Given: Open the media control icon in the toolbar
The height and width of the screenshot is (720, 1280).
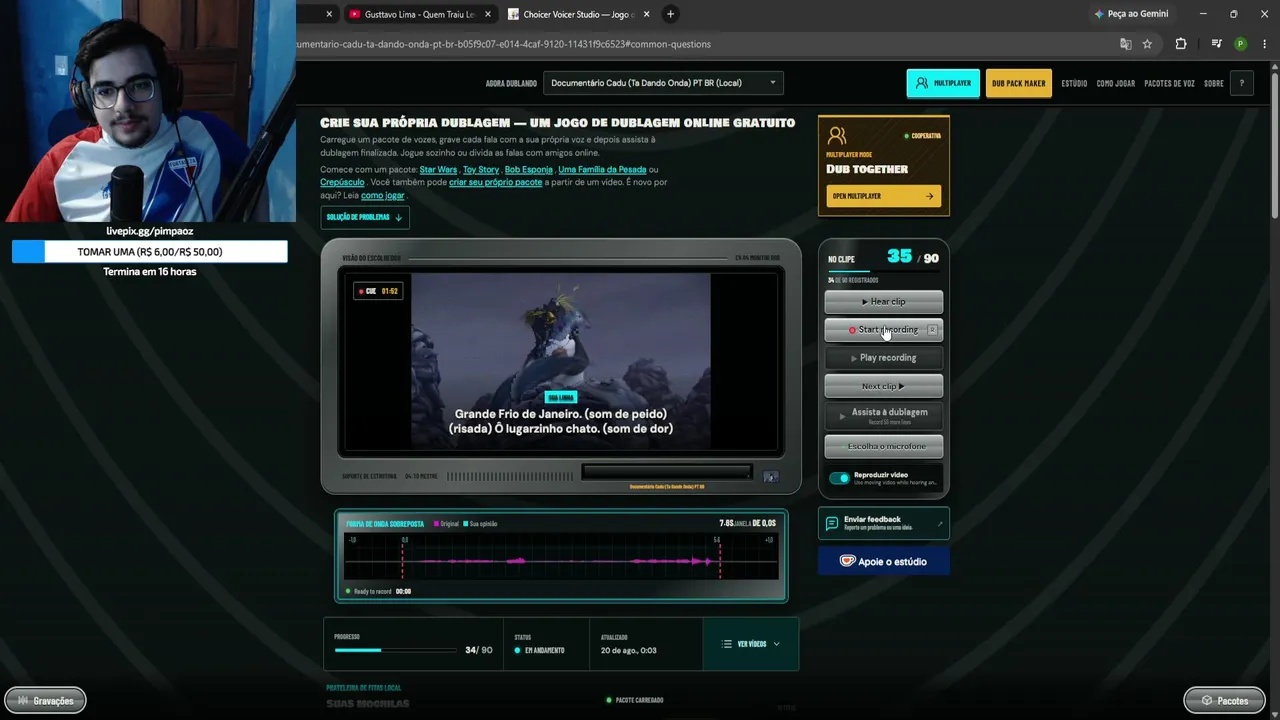Looking at the screenshot, I should [x=1216, y=44].
